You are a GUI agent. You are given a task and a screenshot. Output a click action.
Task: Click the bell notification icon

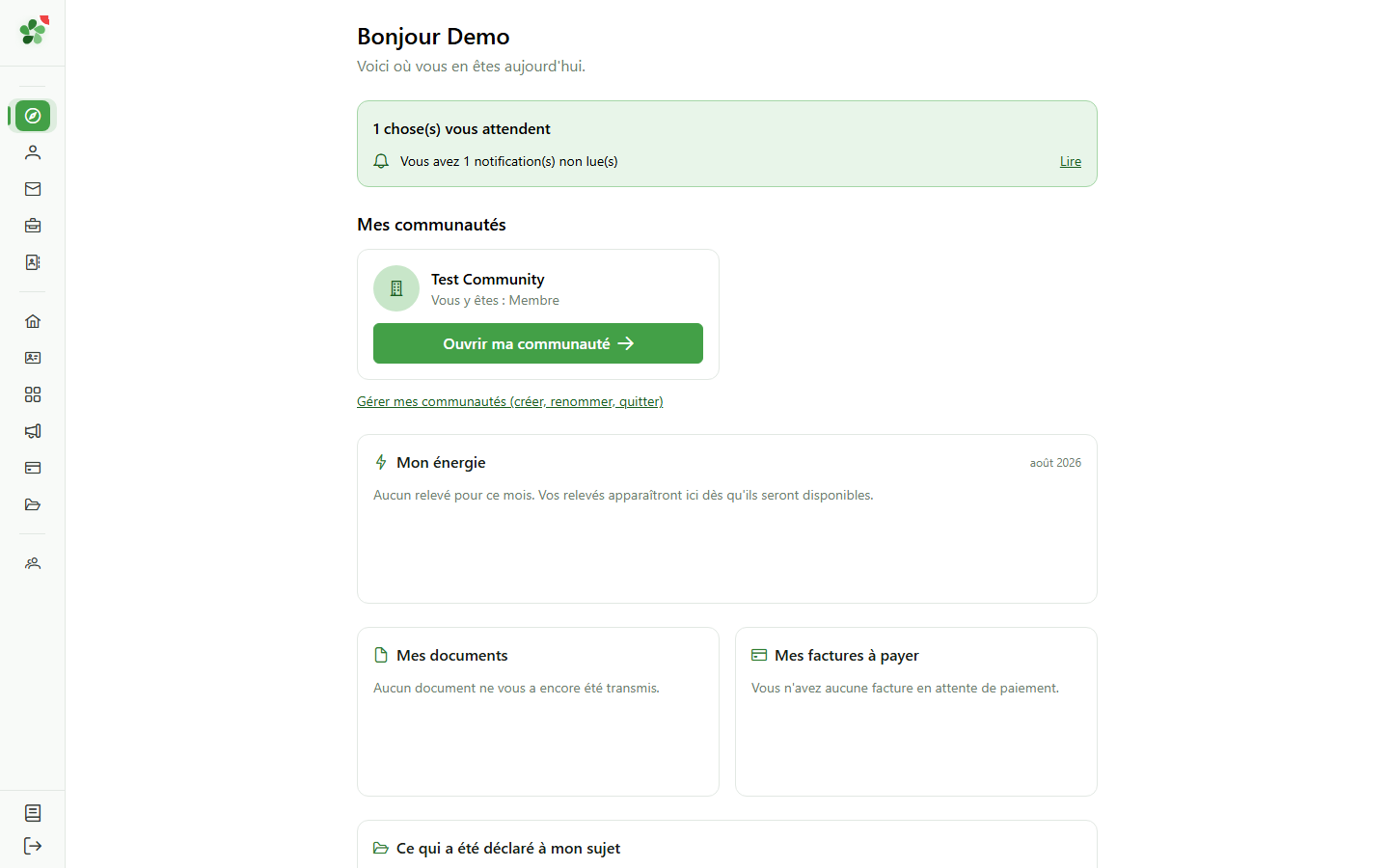coord(381,161)
